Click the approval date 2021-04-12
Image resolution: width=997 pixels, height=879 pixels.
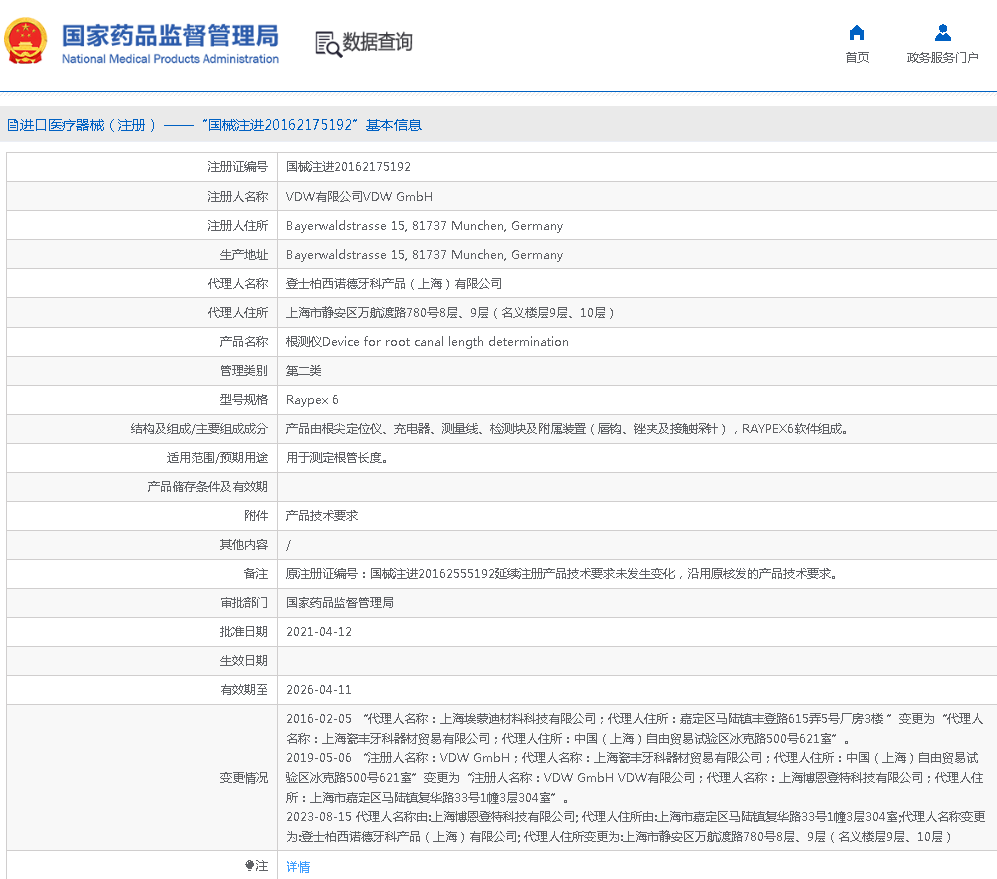click(319, 632)
